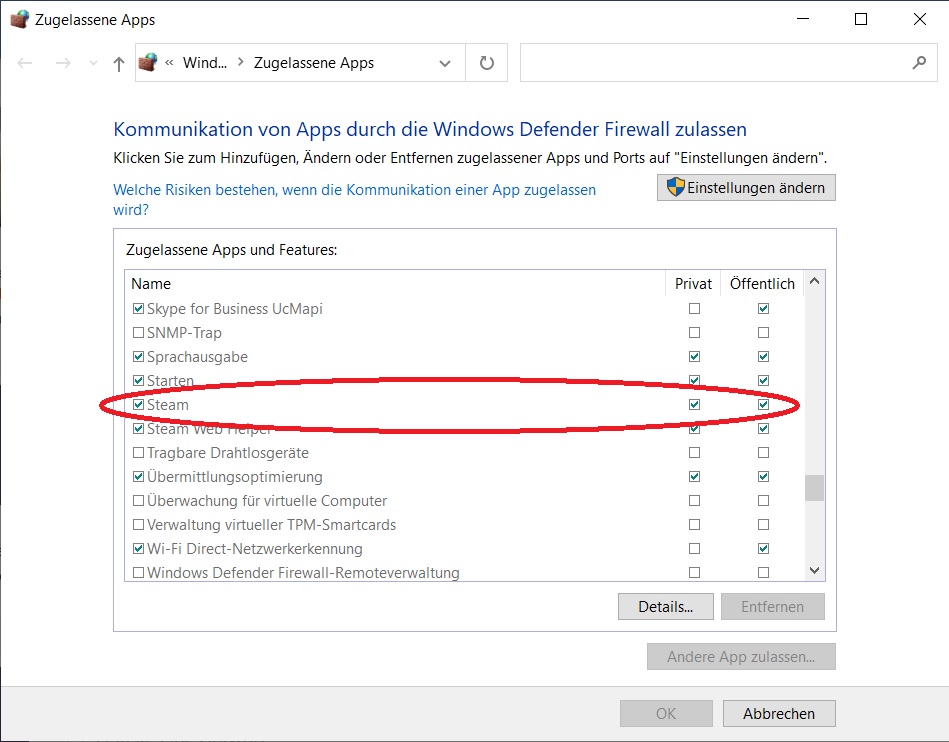Click the Öffentlich column header
The height and width of the screenshot is (742, 949).
(x=762, y=283)
